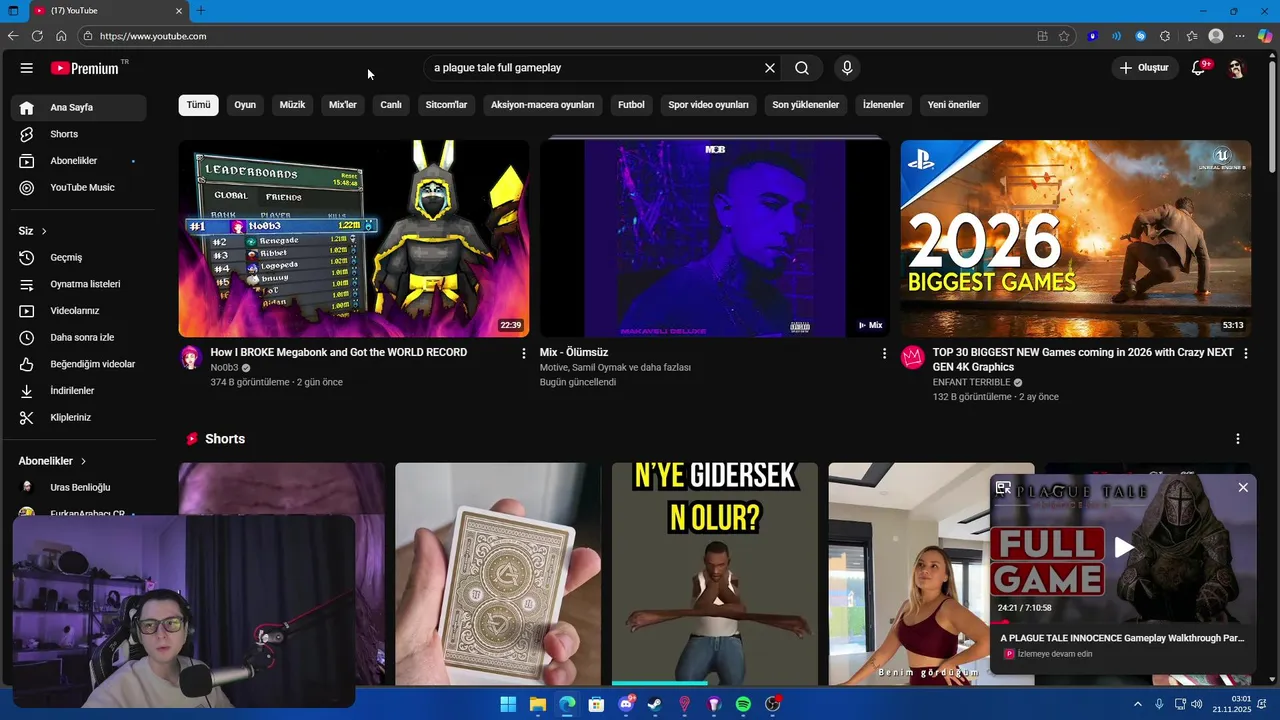Open Uras Benlioğlu subscription channel
The image size is (1280, 720).
(x=78, y=487)
